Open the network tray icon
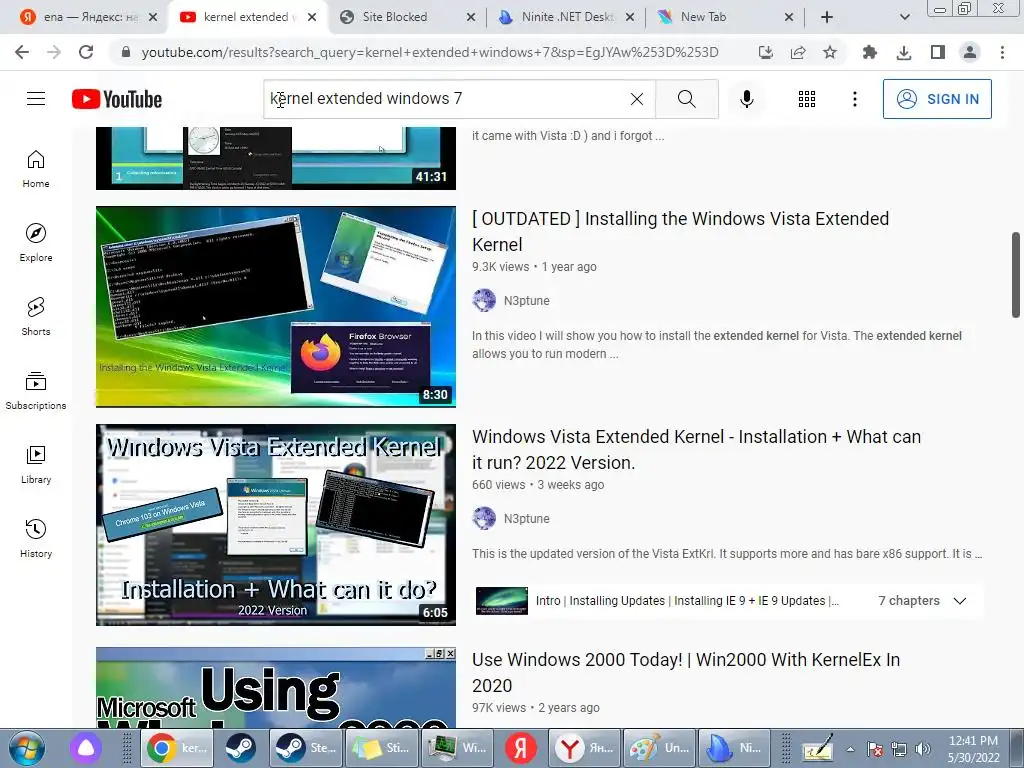The width and height of the screenshot is (1024, 768). pos(899,749)
